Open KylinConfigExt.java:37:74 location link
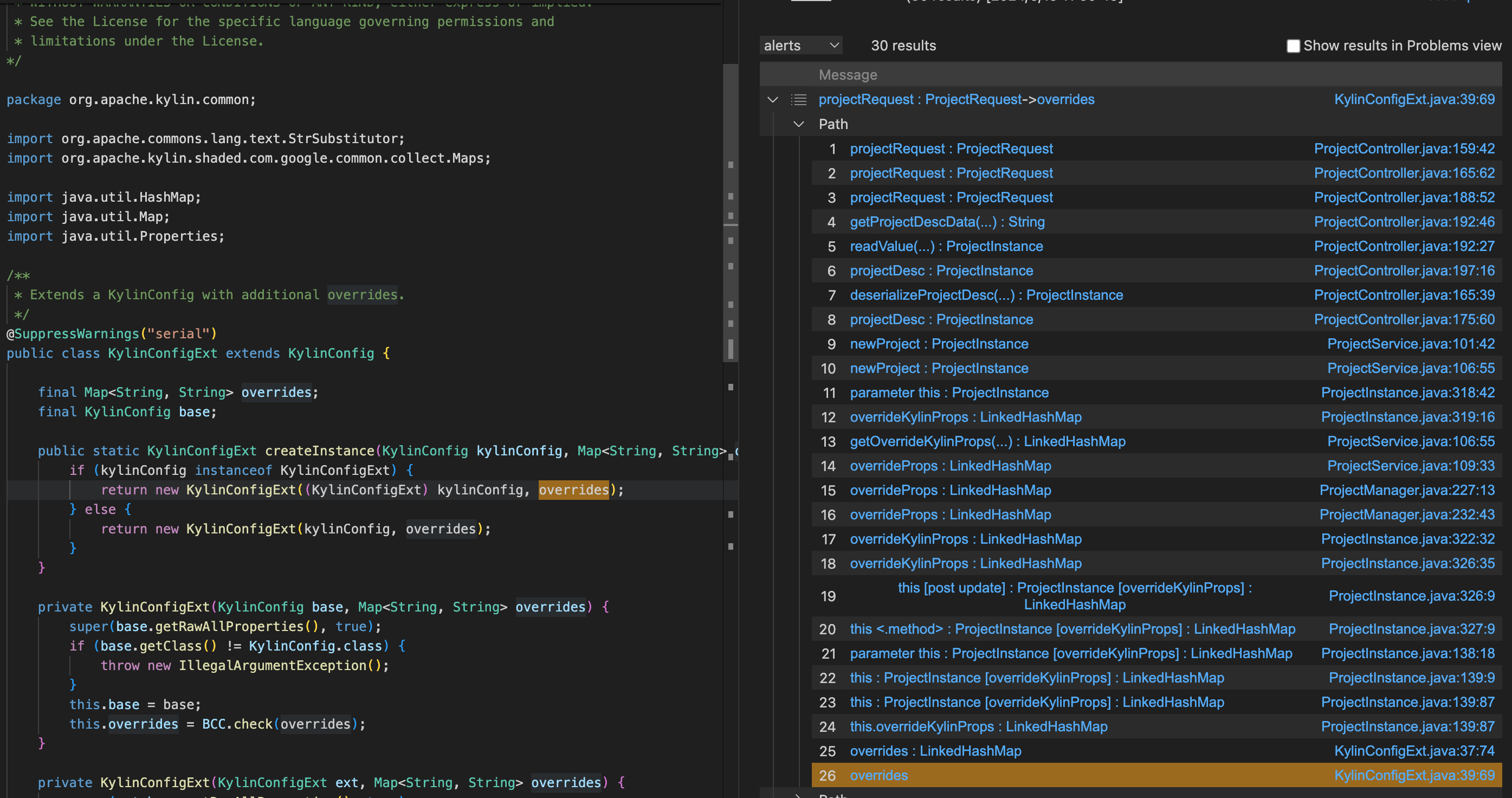The image size is (1512, 798). coord(1414,751)
